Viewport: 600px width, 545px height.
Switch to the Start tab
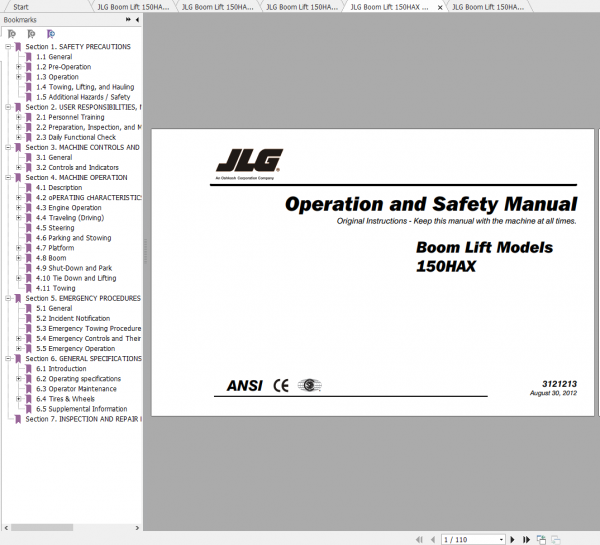(x=21, y=7)
